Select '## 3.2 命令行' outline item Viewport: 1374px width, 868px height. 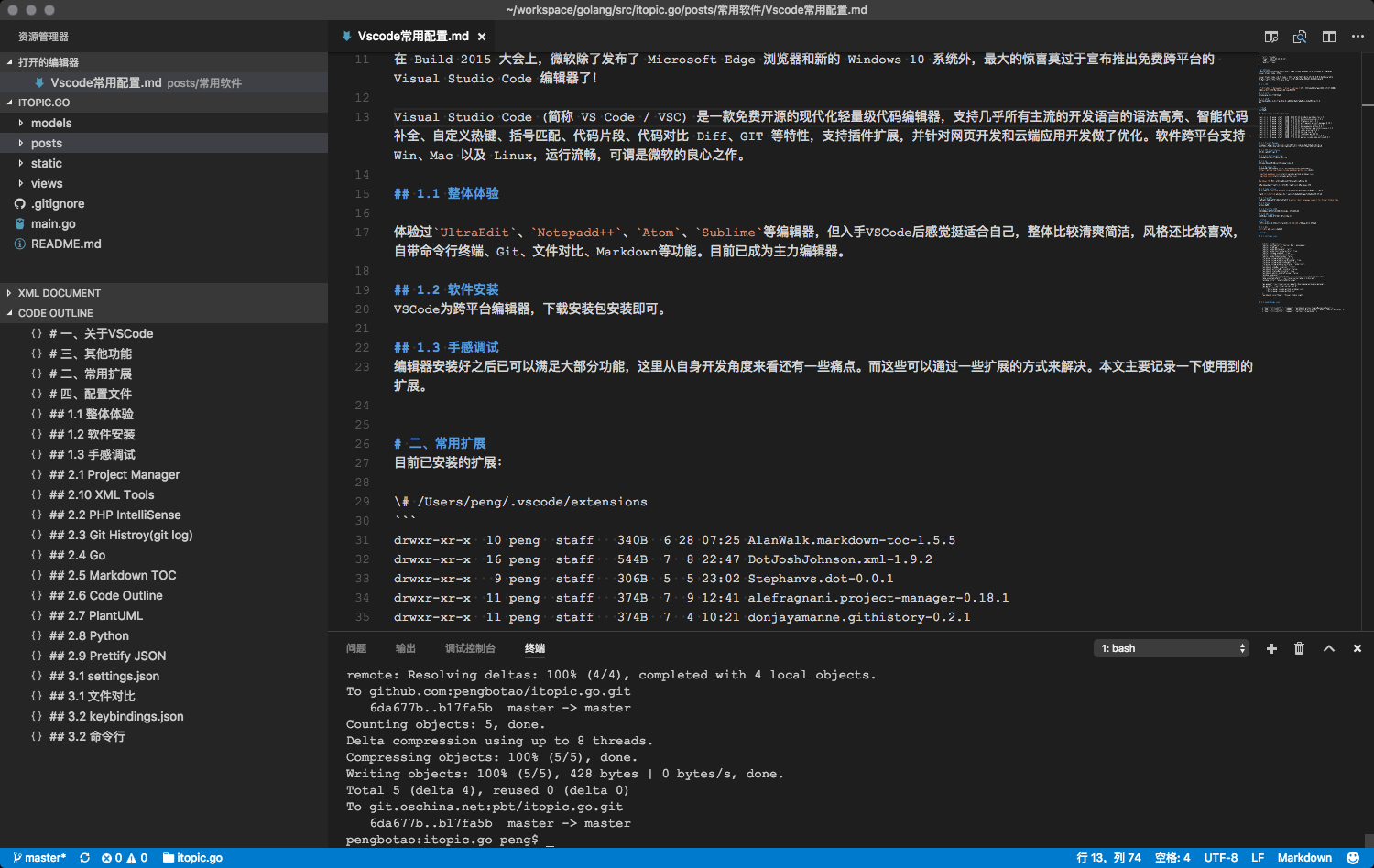click(87, 736)
